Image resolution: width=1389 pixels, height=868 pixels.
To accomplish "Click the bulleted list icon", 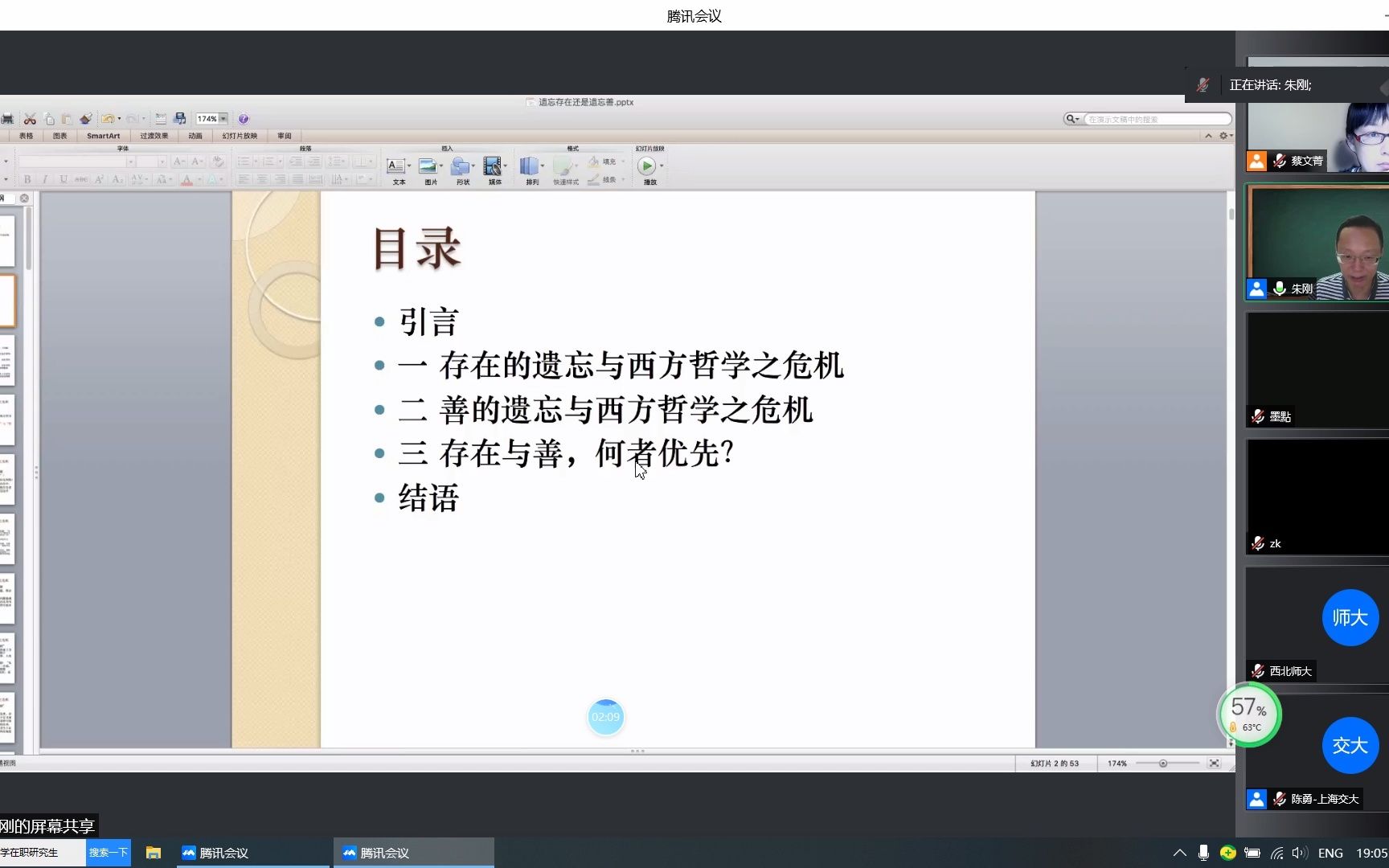I will [244, 161].
